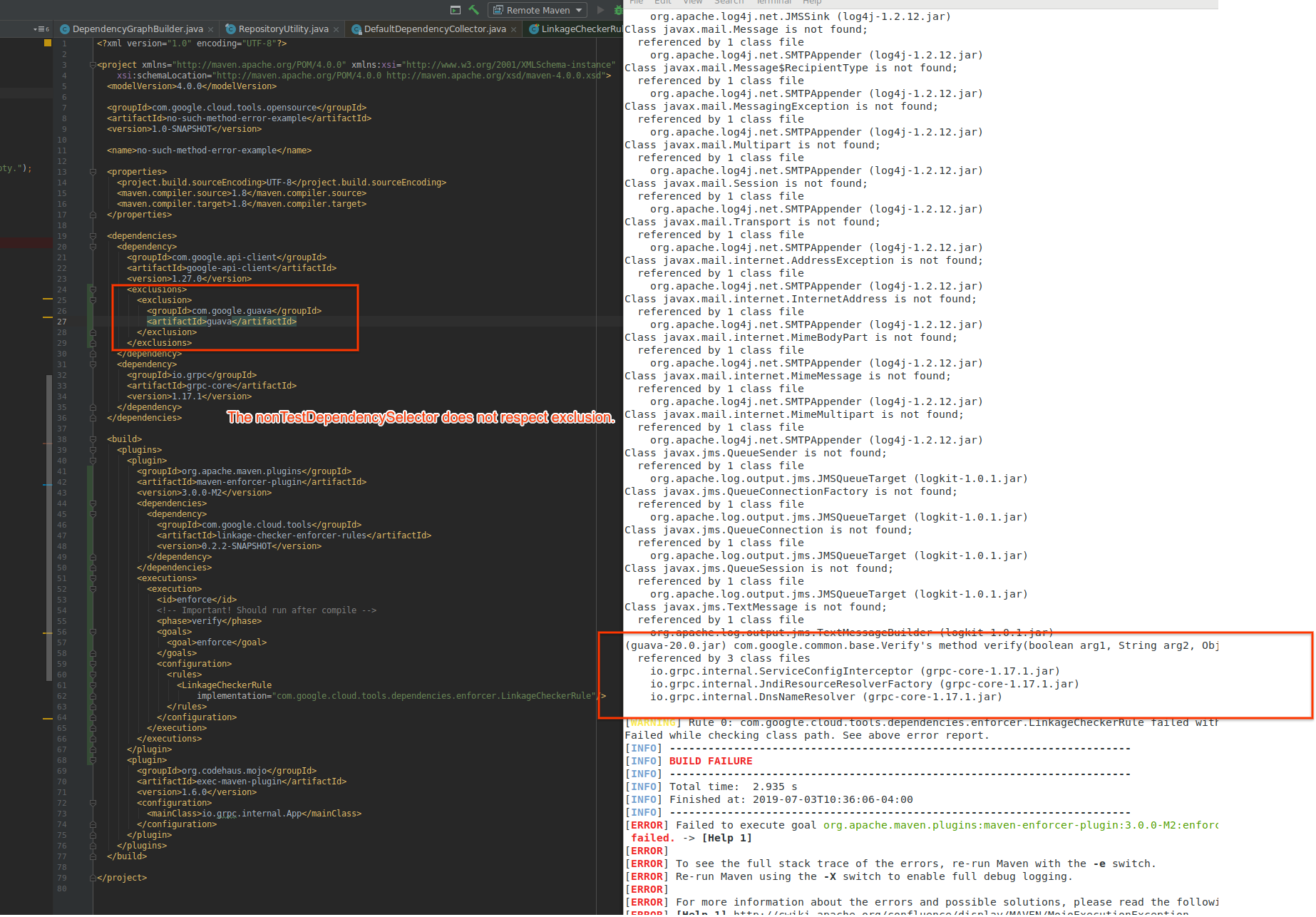Build the project using the hammer icon
The width and height of the screenshot is (1316, 917).
[473, 10]
